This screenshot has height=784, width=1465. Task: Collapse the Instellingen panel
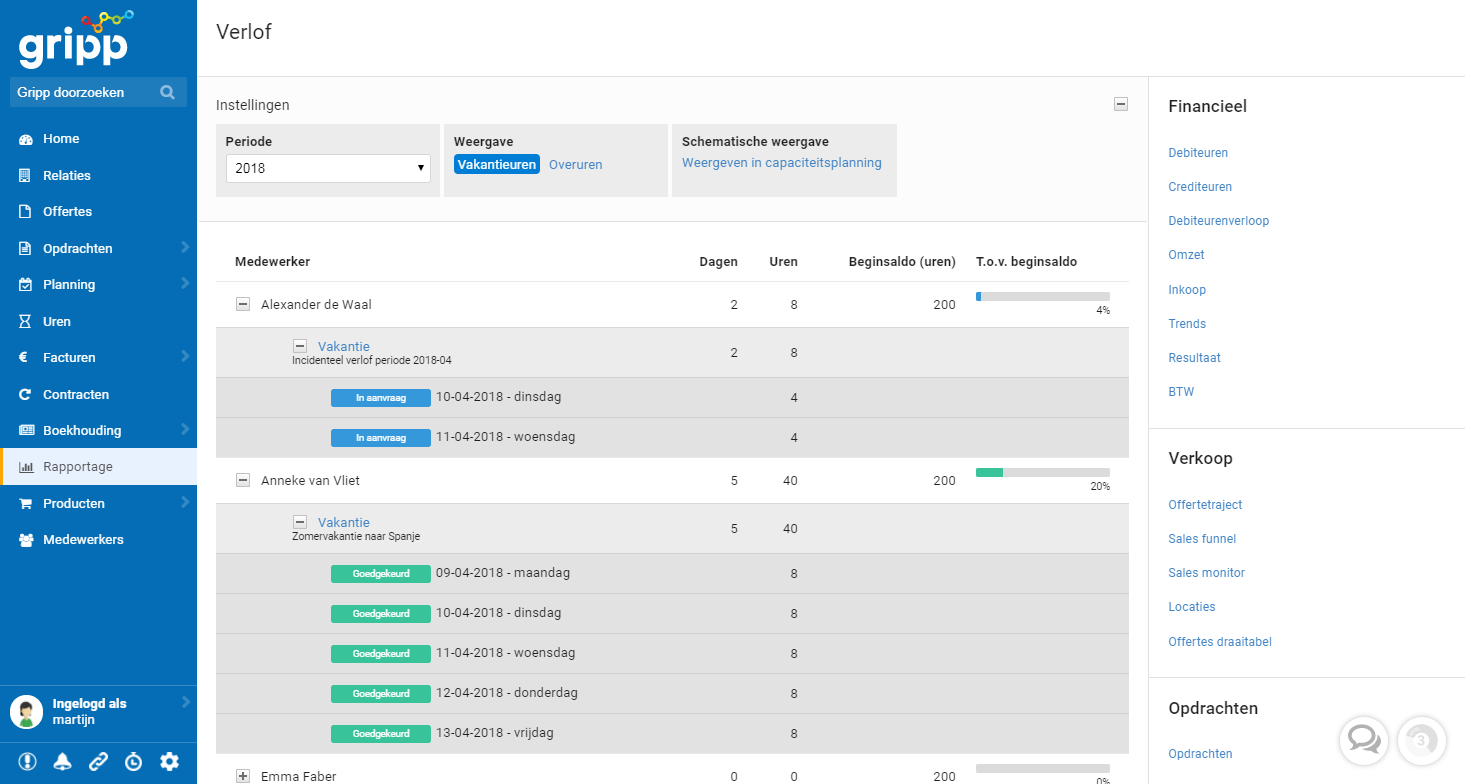tap(1121, 104)
